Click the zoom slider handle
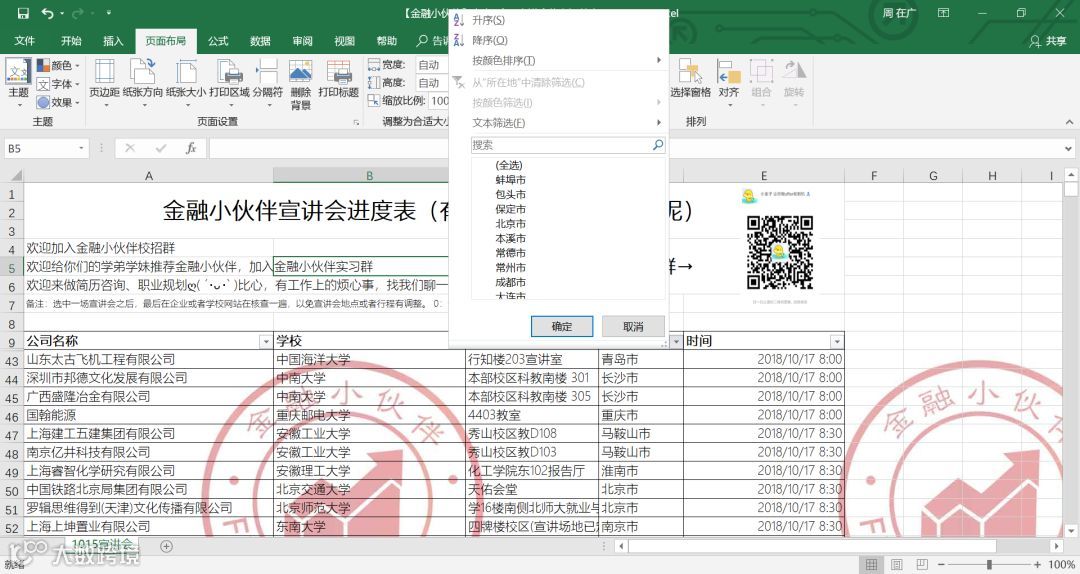This screenshot has width=1080, height=574. point(990,564)
